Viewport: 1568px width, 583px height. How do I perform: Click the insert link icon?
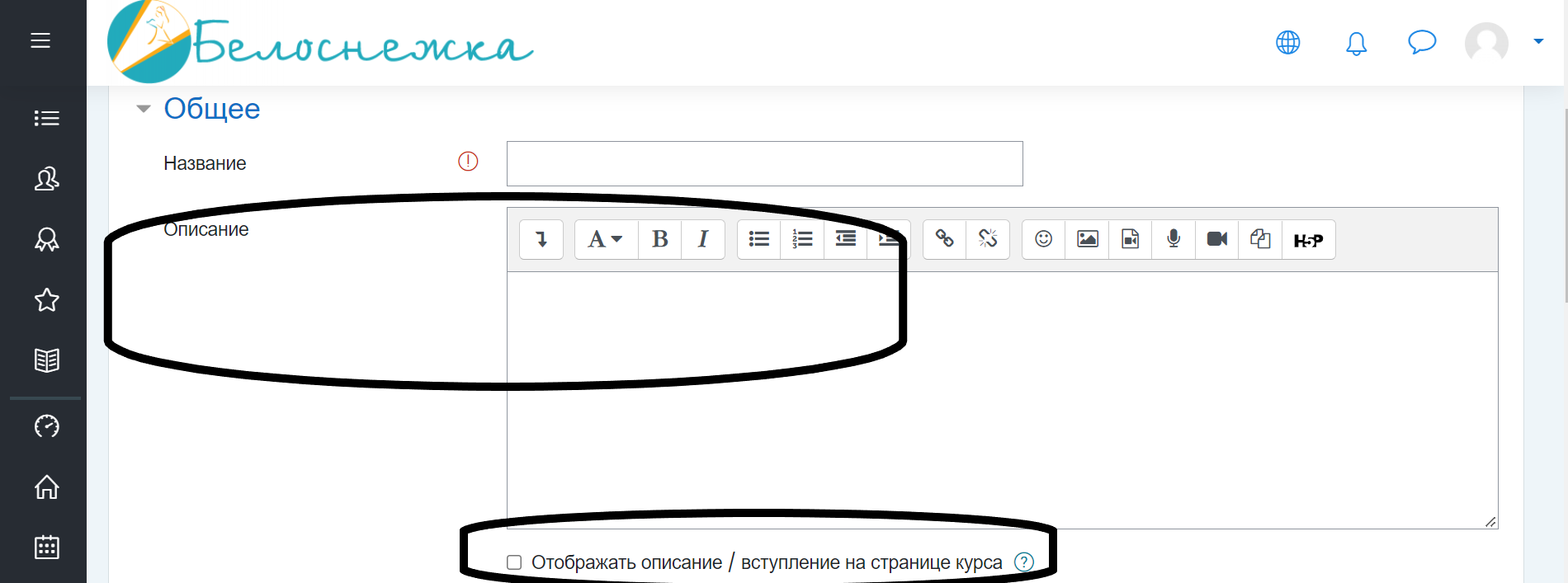point(944,239)
